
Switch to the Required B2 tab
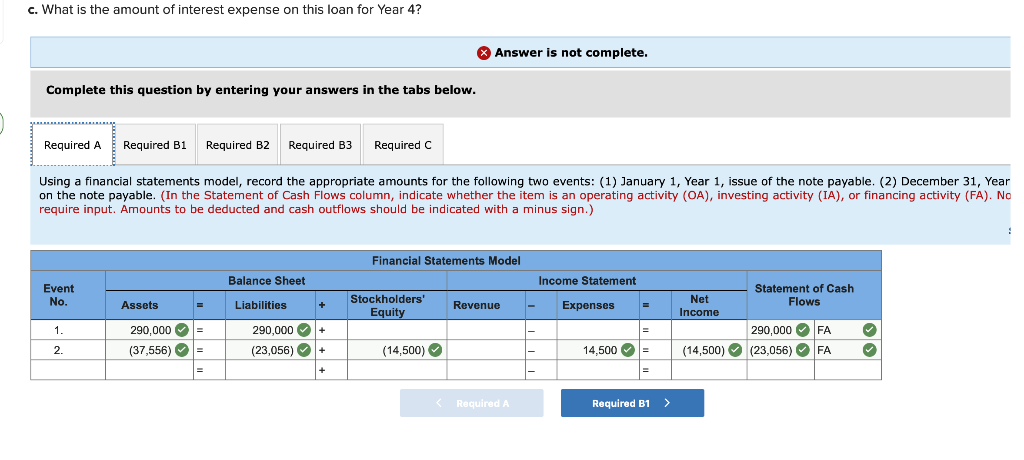[x=238, y=145]
